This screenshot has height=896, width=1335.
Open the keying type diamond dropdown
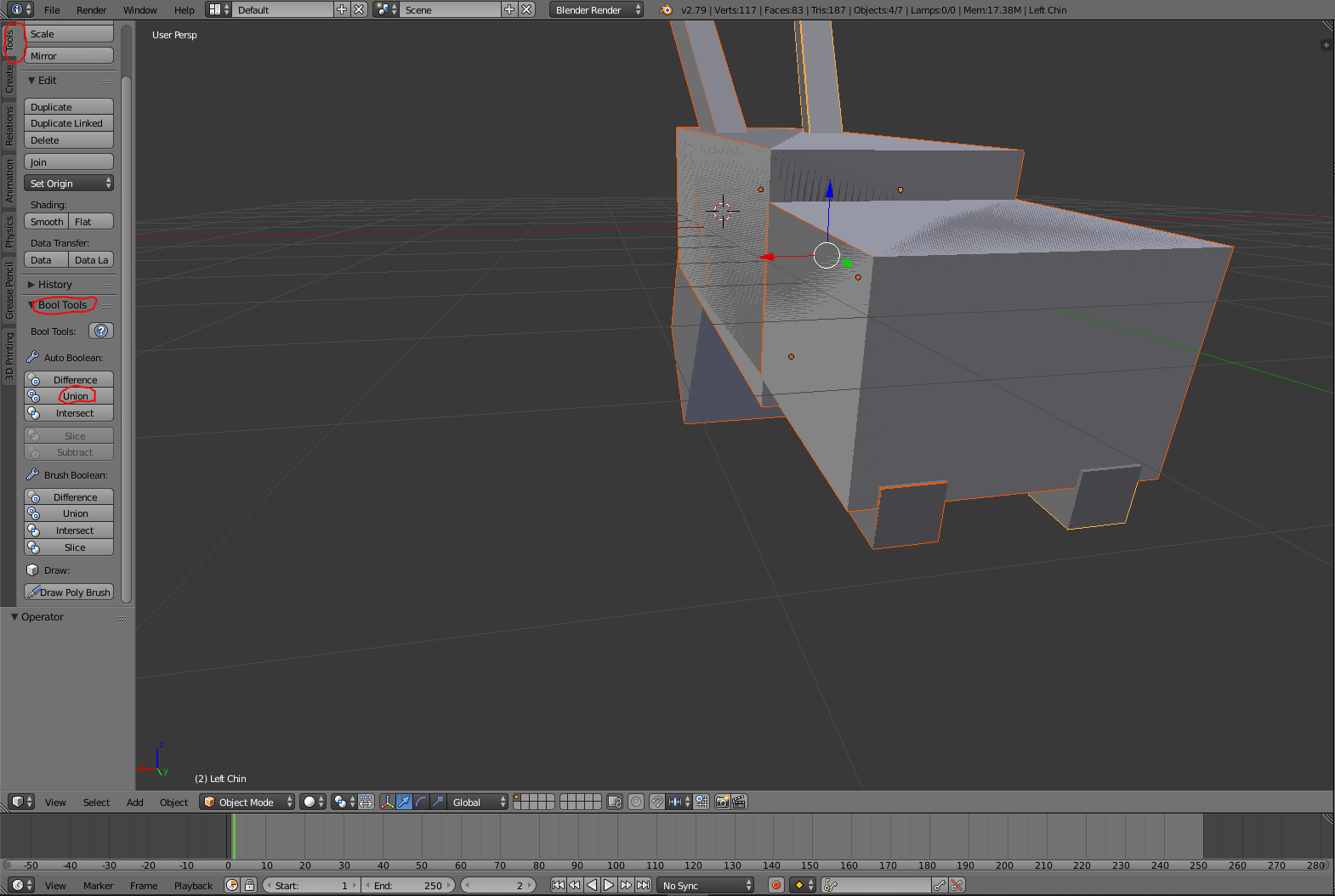tap(804, 885)
